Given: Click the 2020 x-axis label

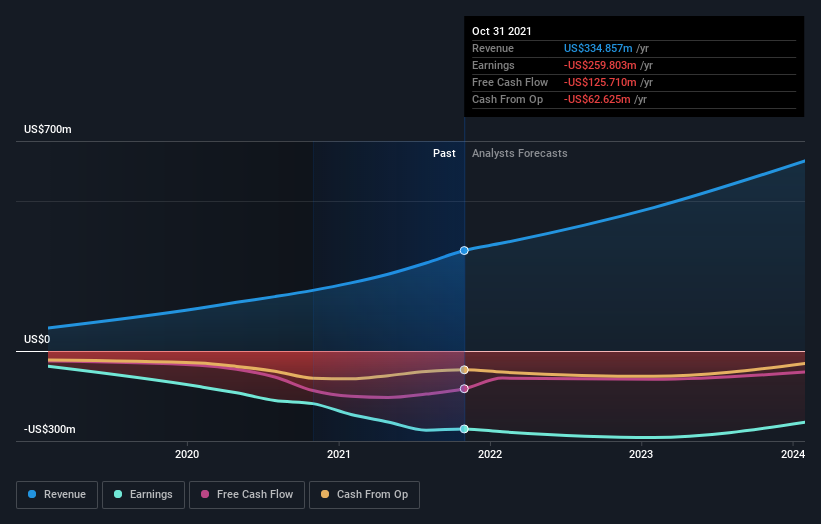Looking at the screenshot, I should tap(187, 454).
